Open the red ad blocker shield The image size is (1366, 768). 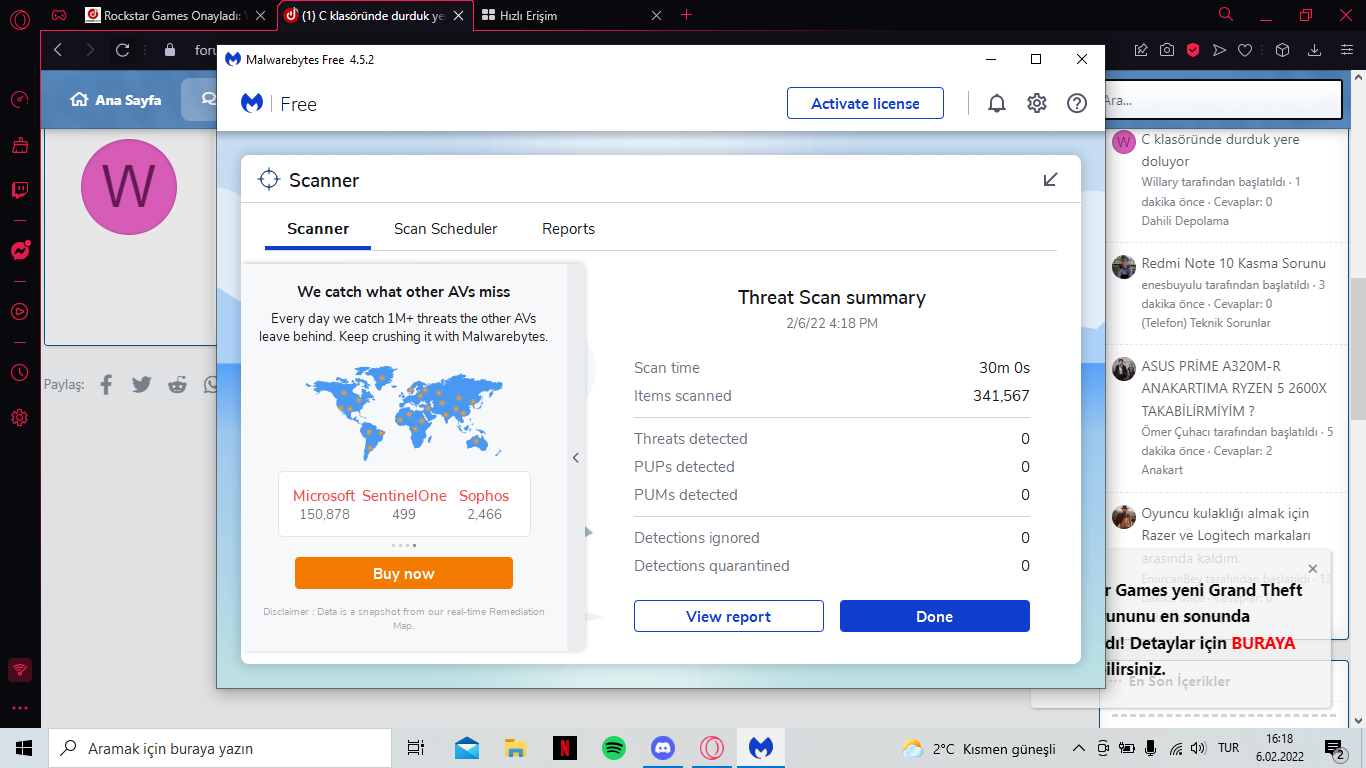1193,50
